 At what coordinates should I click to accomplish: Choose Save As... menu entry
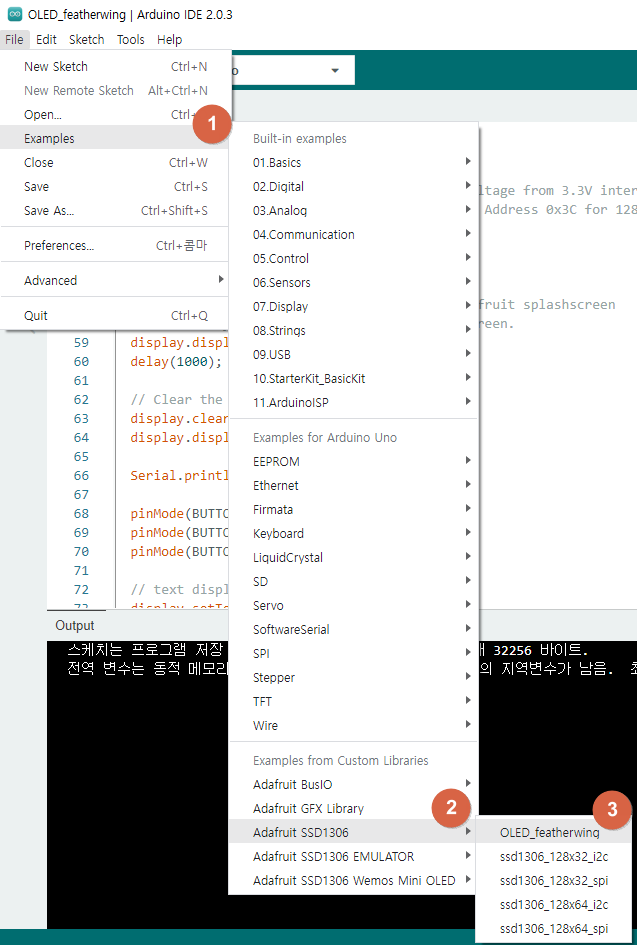[x=116, y=211]
